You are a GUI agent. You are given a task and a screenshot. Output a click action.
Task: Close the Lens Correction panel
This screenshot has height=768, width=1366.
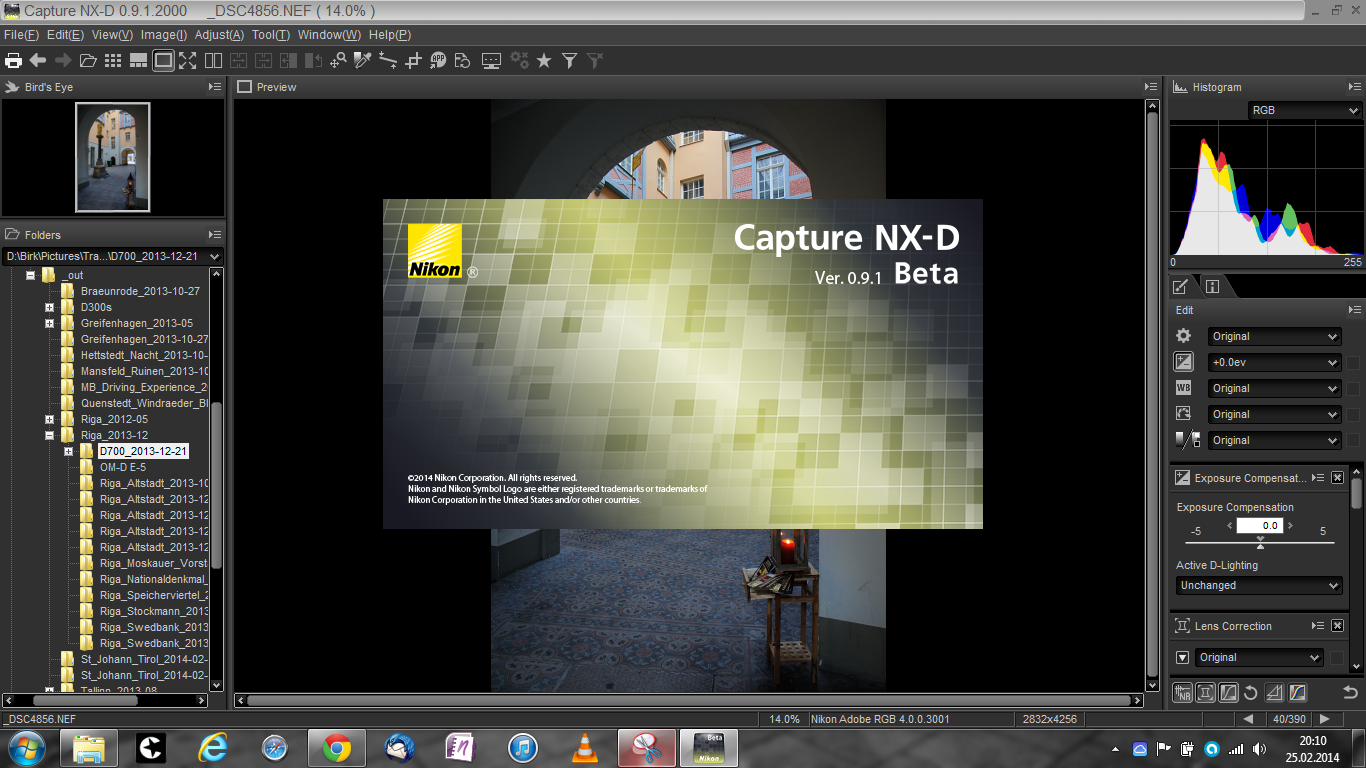pos(1337,626)
